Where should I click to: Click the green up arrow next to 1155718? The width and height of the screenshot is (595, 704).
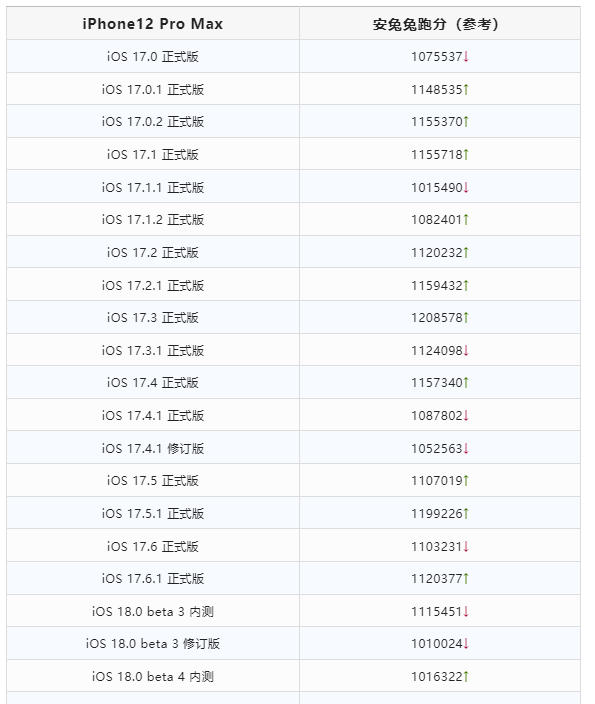[466, 154]
